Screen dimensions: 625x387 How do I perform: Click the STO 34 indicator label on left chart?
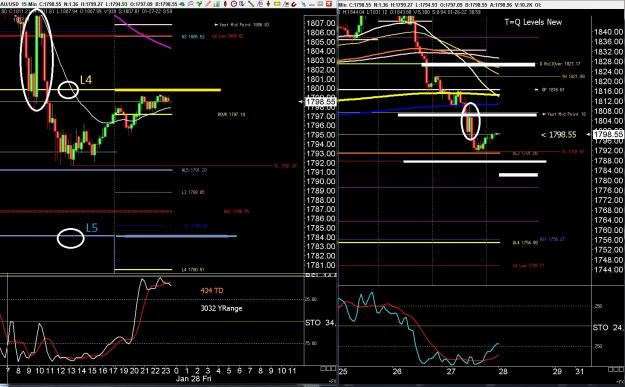[320, 322]
